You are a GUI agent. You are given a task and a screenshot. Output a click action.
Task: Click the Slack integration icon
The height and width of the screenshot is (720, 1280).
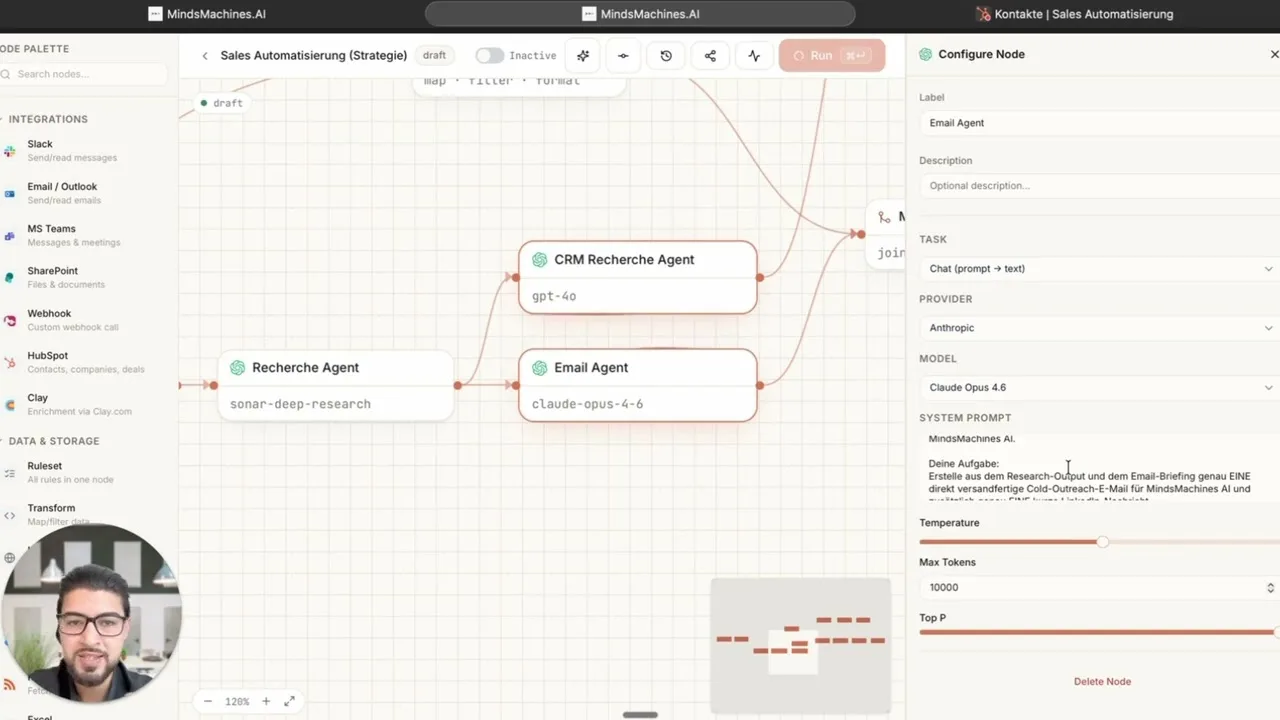pos(10,151)
